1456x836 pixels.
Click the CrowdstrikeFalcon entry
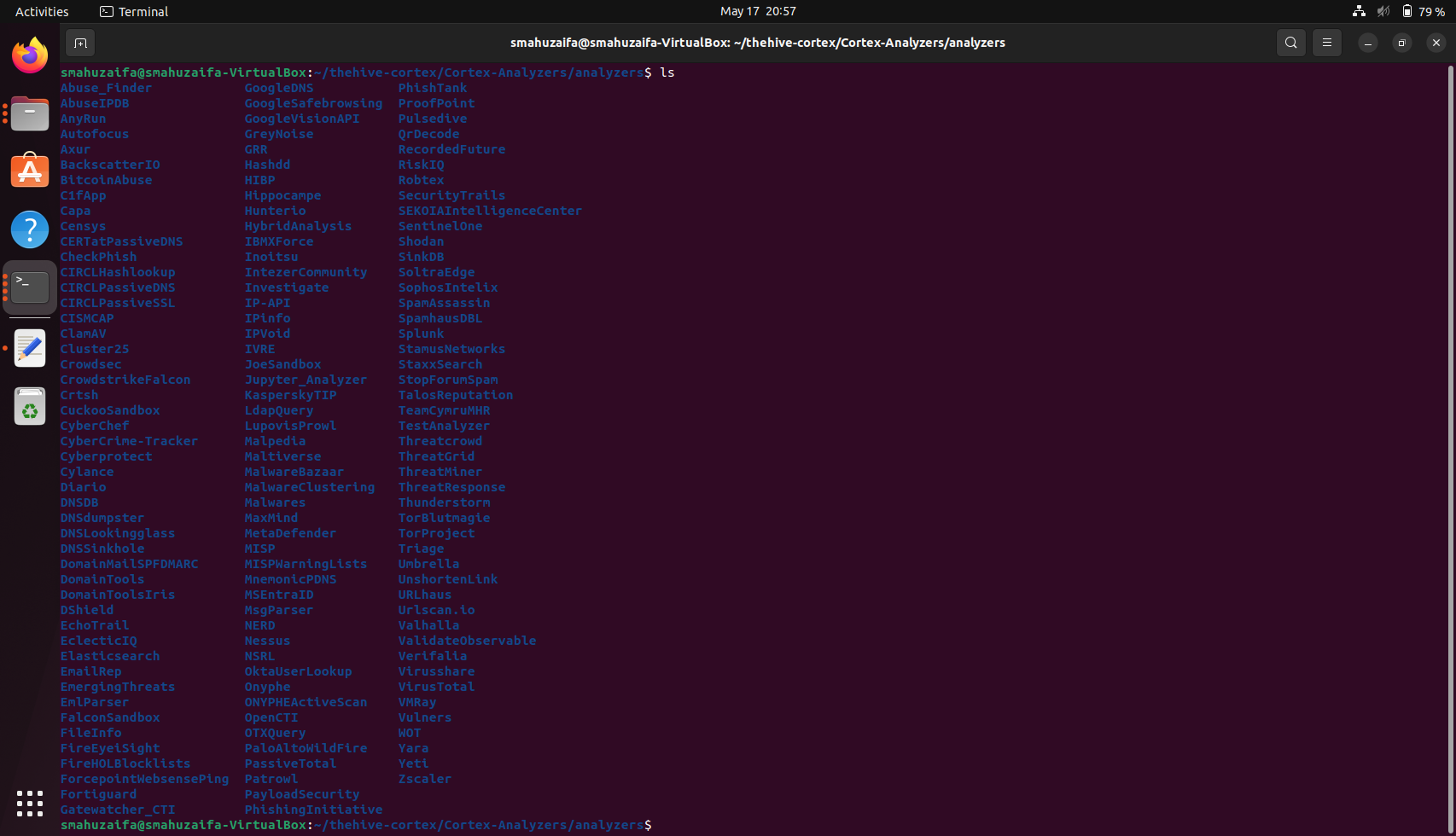[125, 380]
